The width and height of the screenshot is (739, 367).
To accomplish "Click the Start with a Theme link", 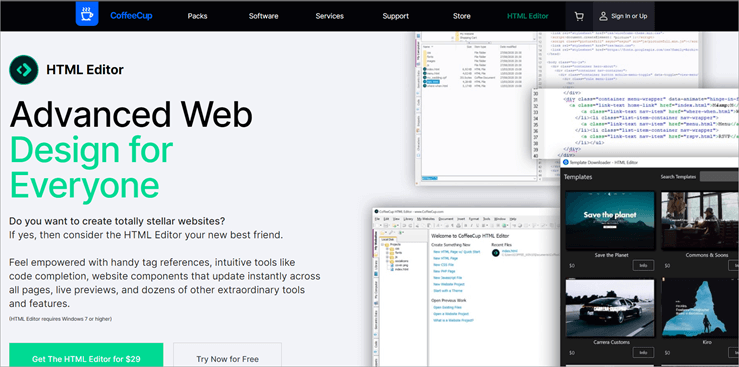I will (448, 291).
